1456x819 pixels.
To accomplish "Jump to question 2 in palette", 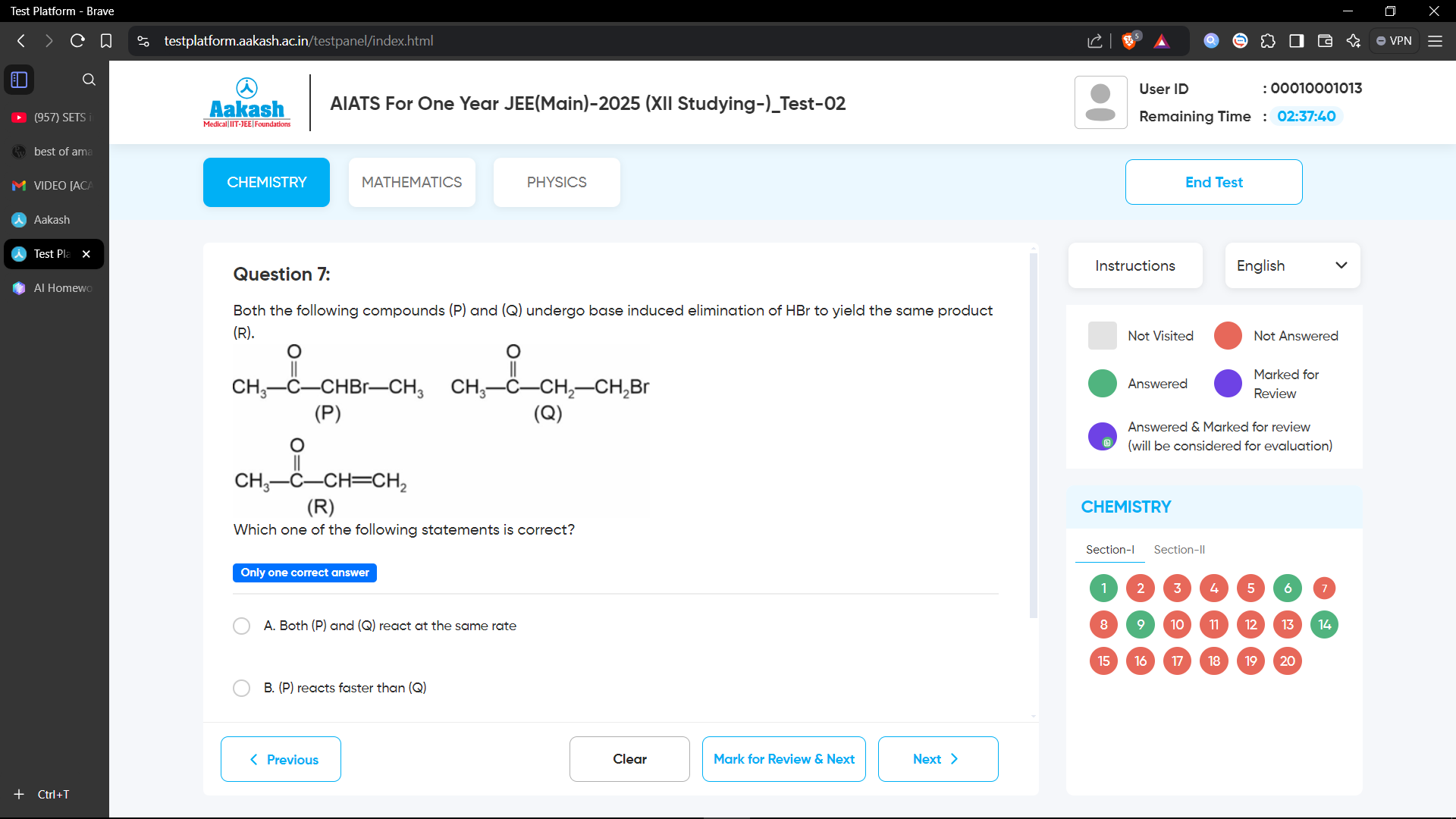I will pyautogui.click(x=1141, y=588).
